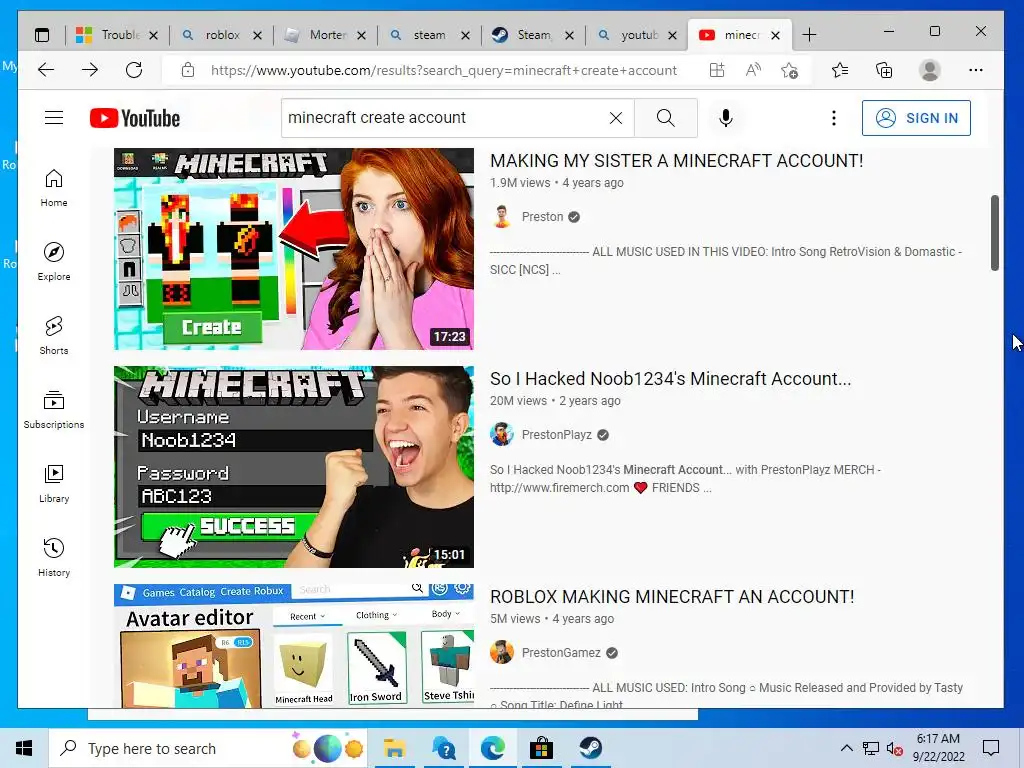Close the roblox tab
Image resolution: width=1024 pixels, height=768 pixels.
pyautogui.click(x=257, y=35)
